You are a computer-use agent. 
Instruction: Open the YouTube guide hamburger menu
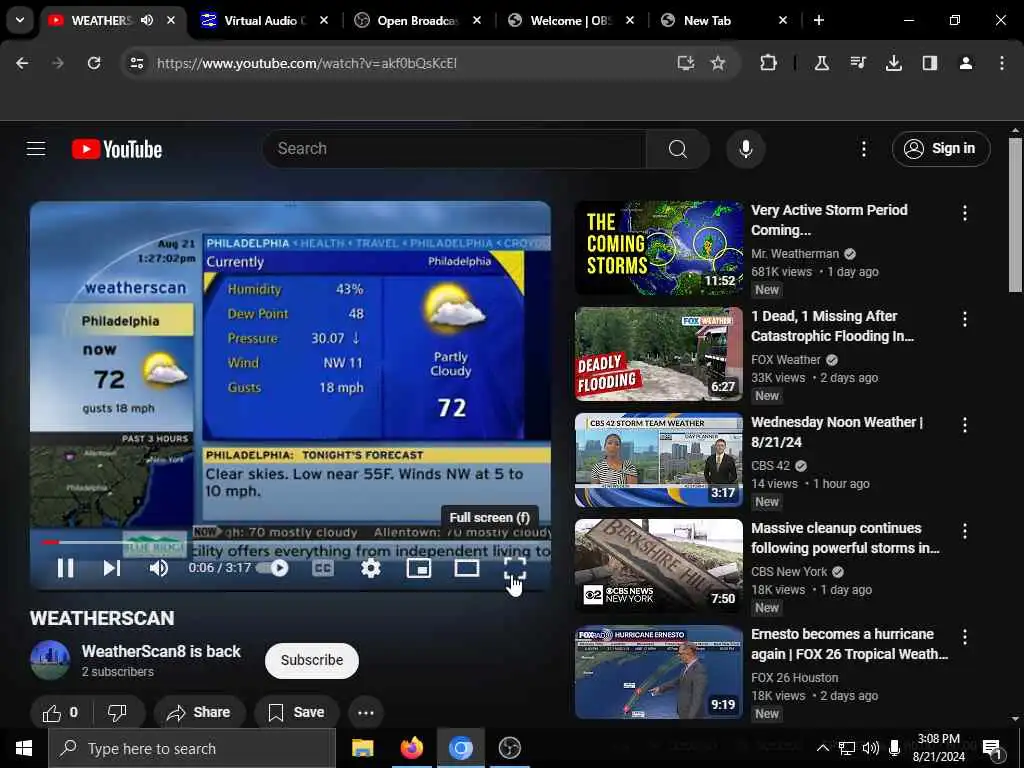coord(36,149)
